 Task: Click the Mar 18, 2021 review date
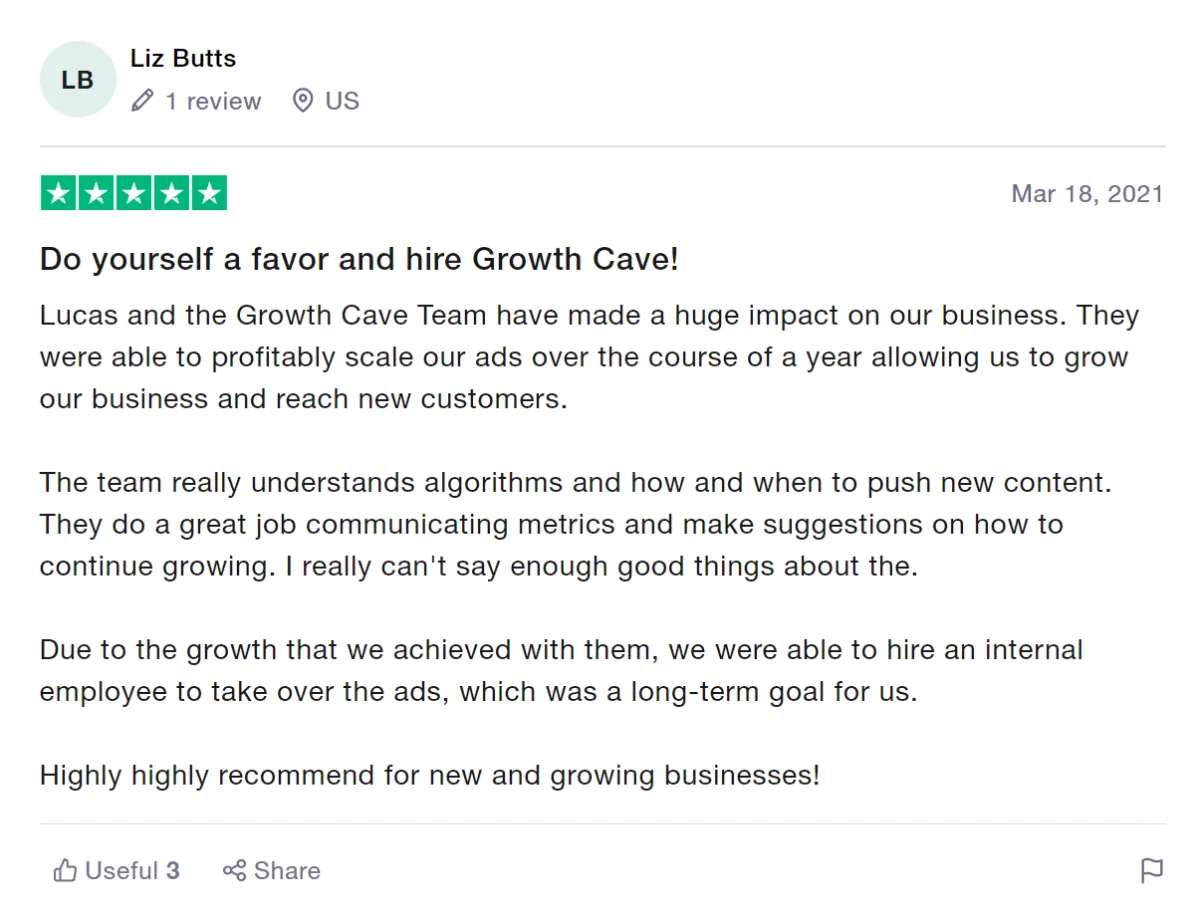pos(1087,193)
